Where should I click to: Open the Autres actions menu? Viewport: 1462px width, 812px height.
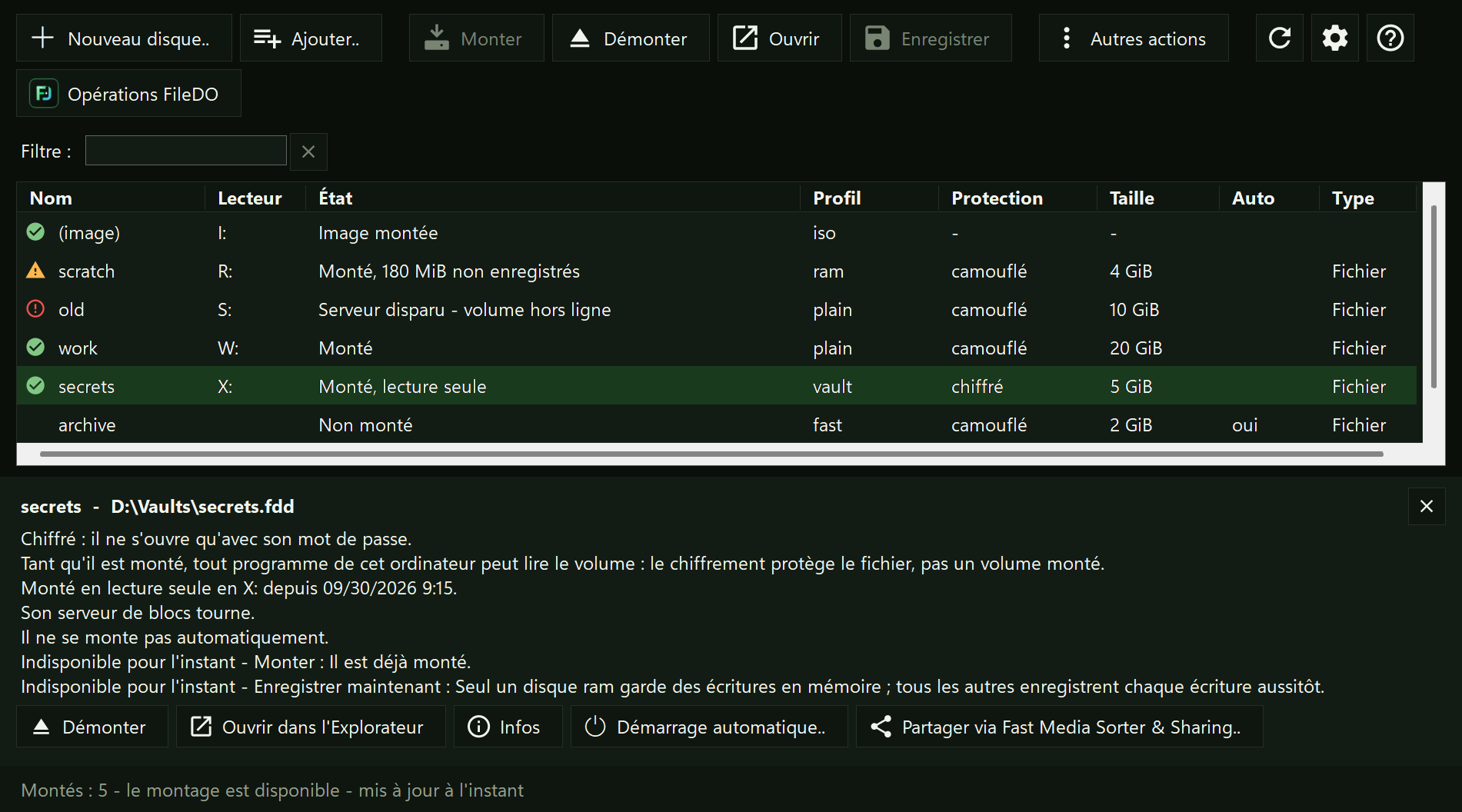1134,38
